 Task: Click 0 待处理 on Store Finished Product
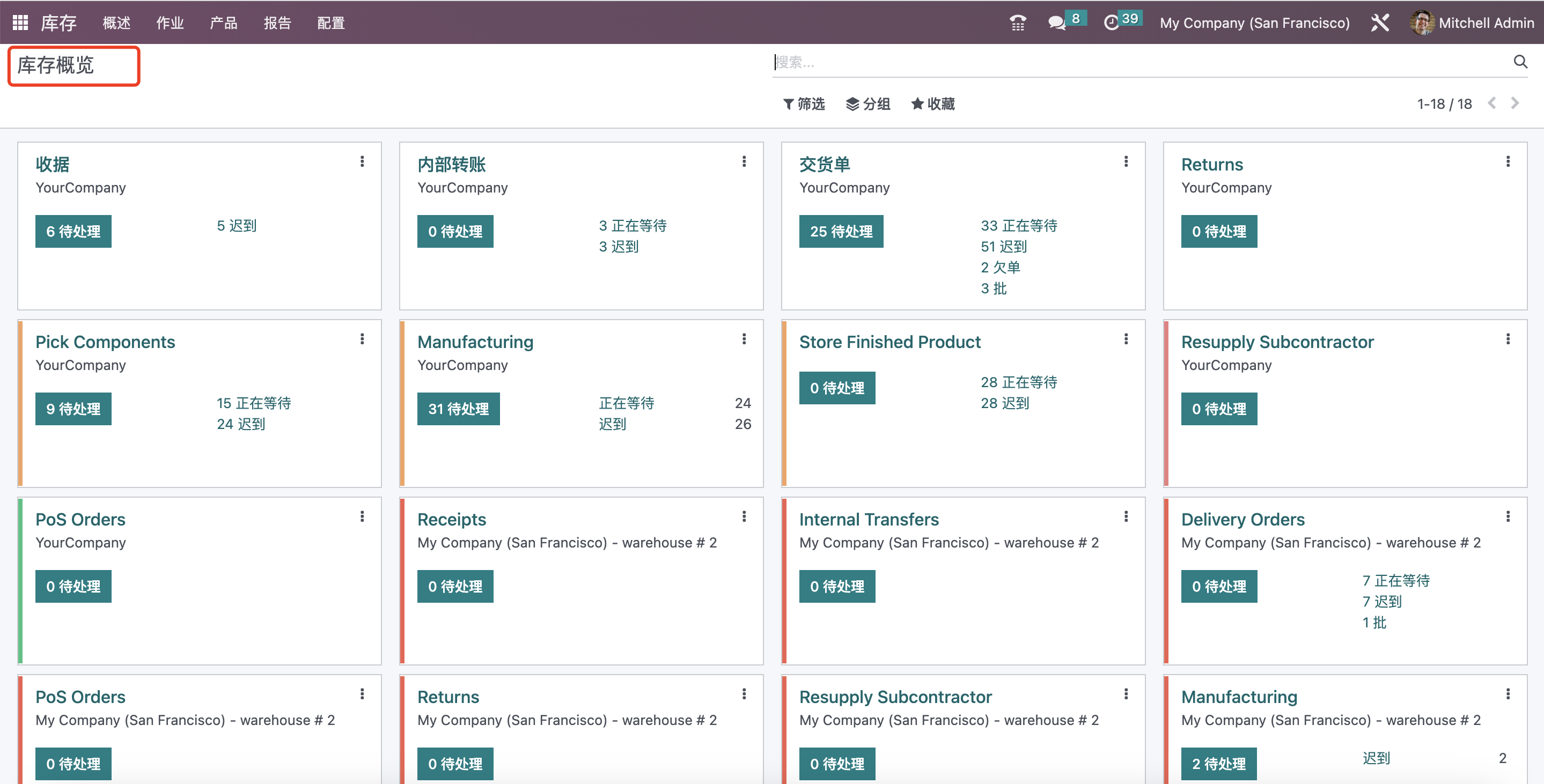click(837, 388)
